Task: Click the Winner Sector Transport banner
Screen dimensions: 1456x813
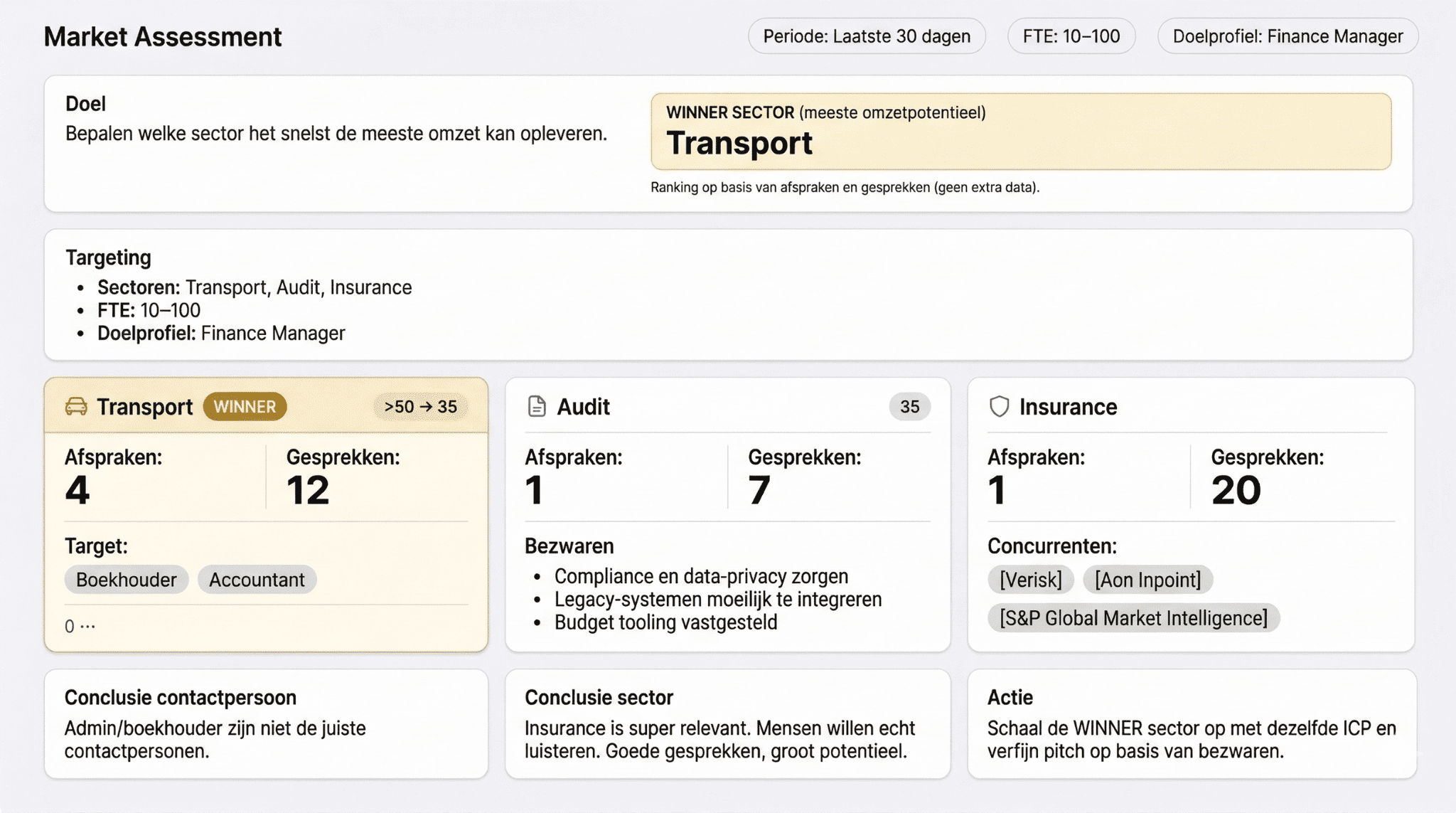Action: 1020,132
